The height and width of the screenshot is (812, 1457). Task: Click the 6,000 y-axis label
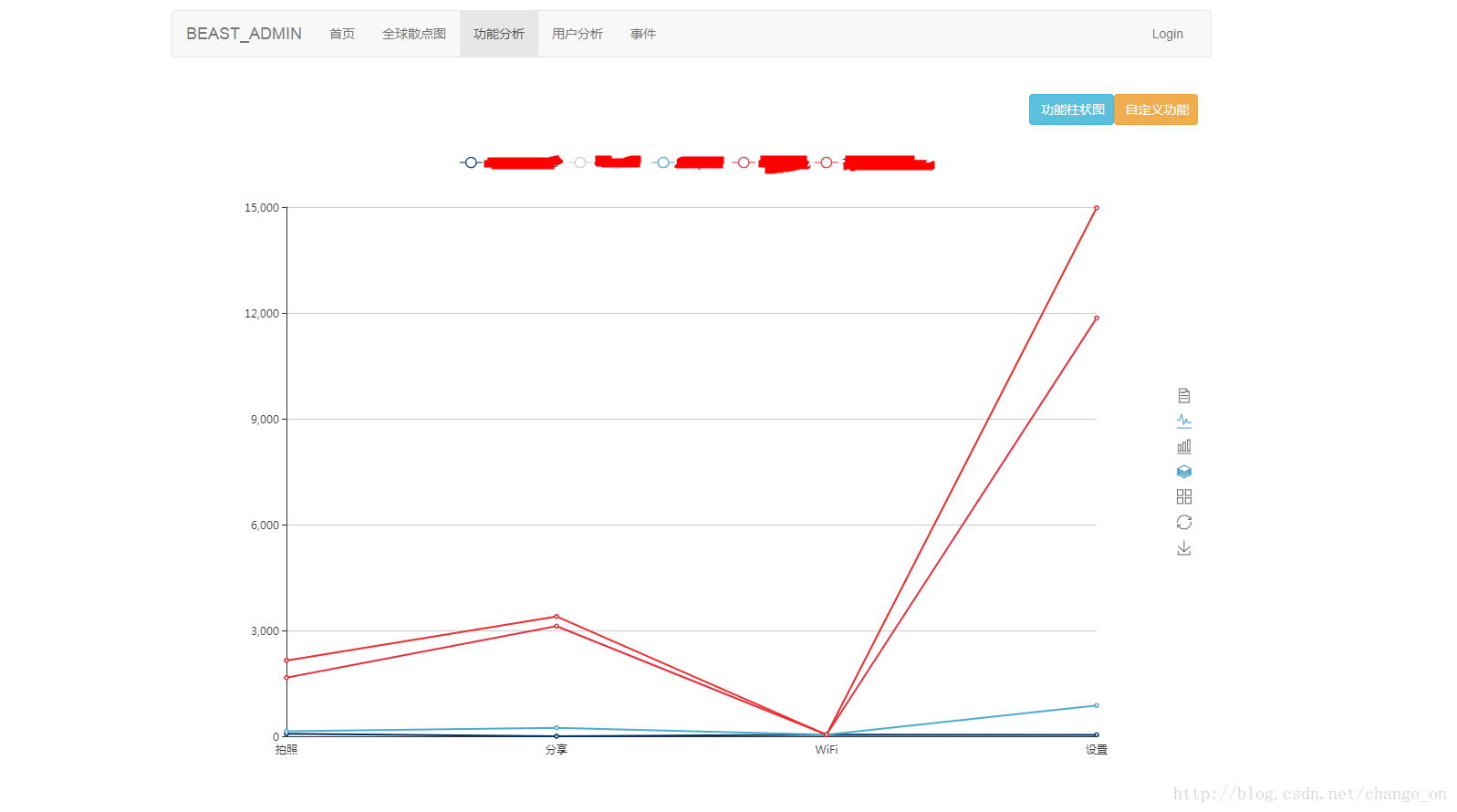[x=265, y=526]
